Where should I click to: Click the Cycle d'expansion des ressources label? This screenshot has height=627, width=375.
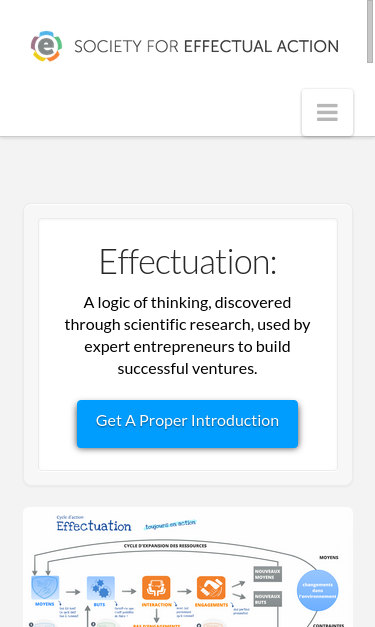[165, 545]
